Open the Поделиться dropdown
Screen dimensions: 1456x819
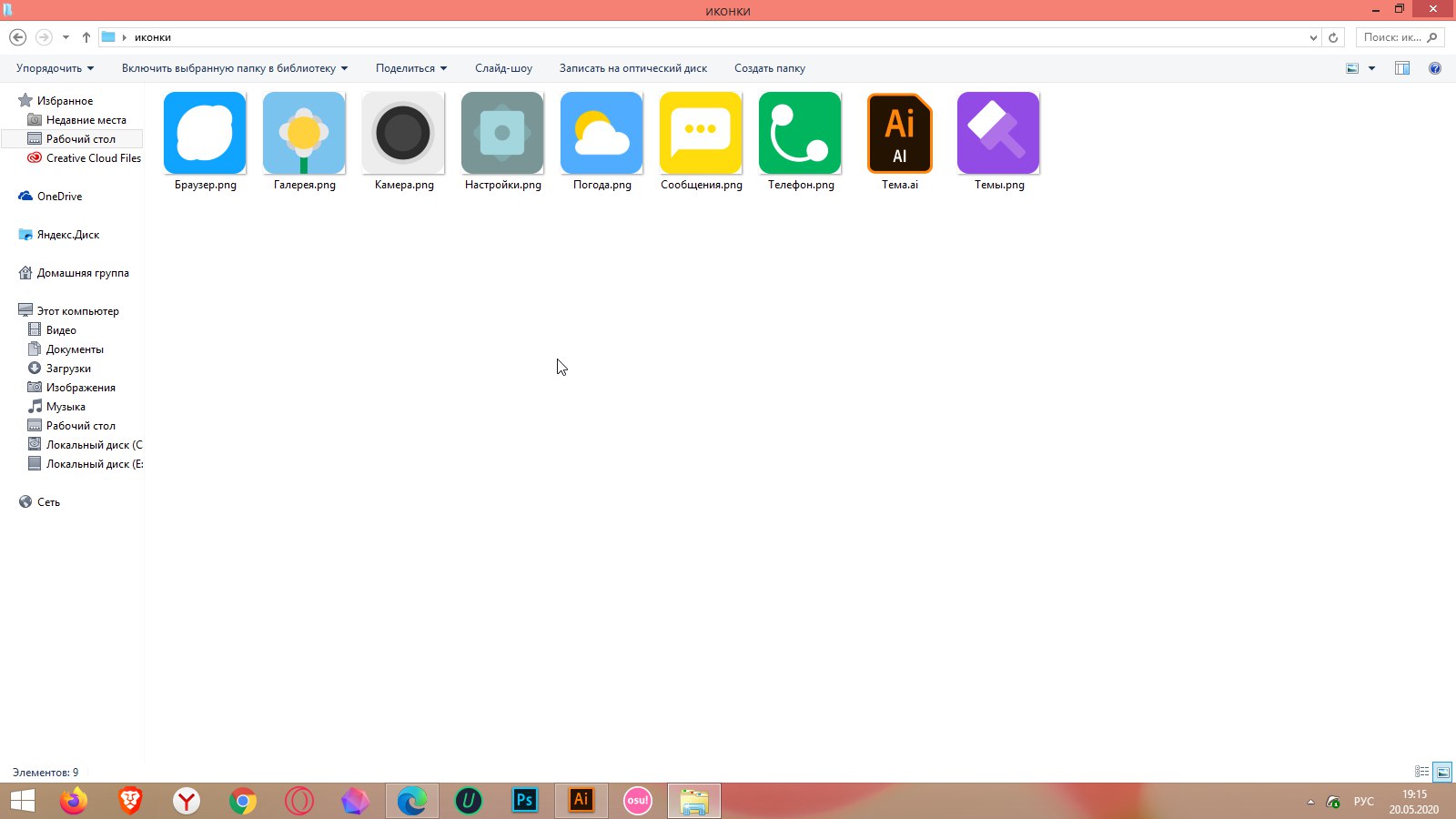coord(411,68)
